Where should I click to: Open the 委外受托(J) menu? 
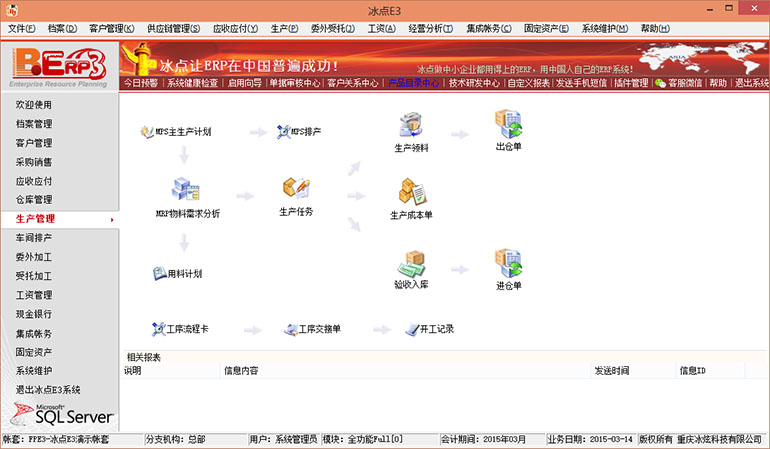pyautogui.click(x=333, y=28)
